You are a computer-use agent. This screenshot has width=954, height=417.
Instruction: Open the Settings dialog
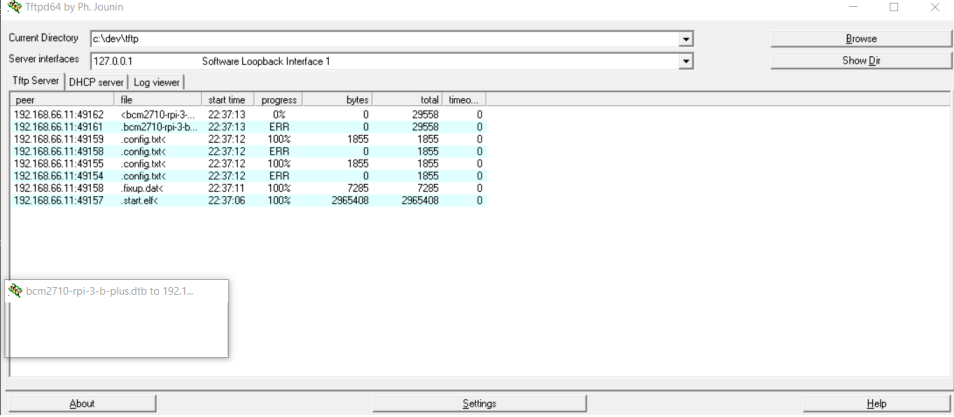coord(479,403)
